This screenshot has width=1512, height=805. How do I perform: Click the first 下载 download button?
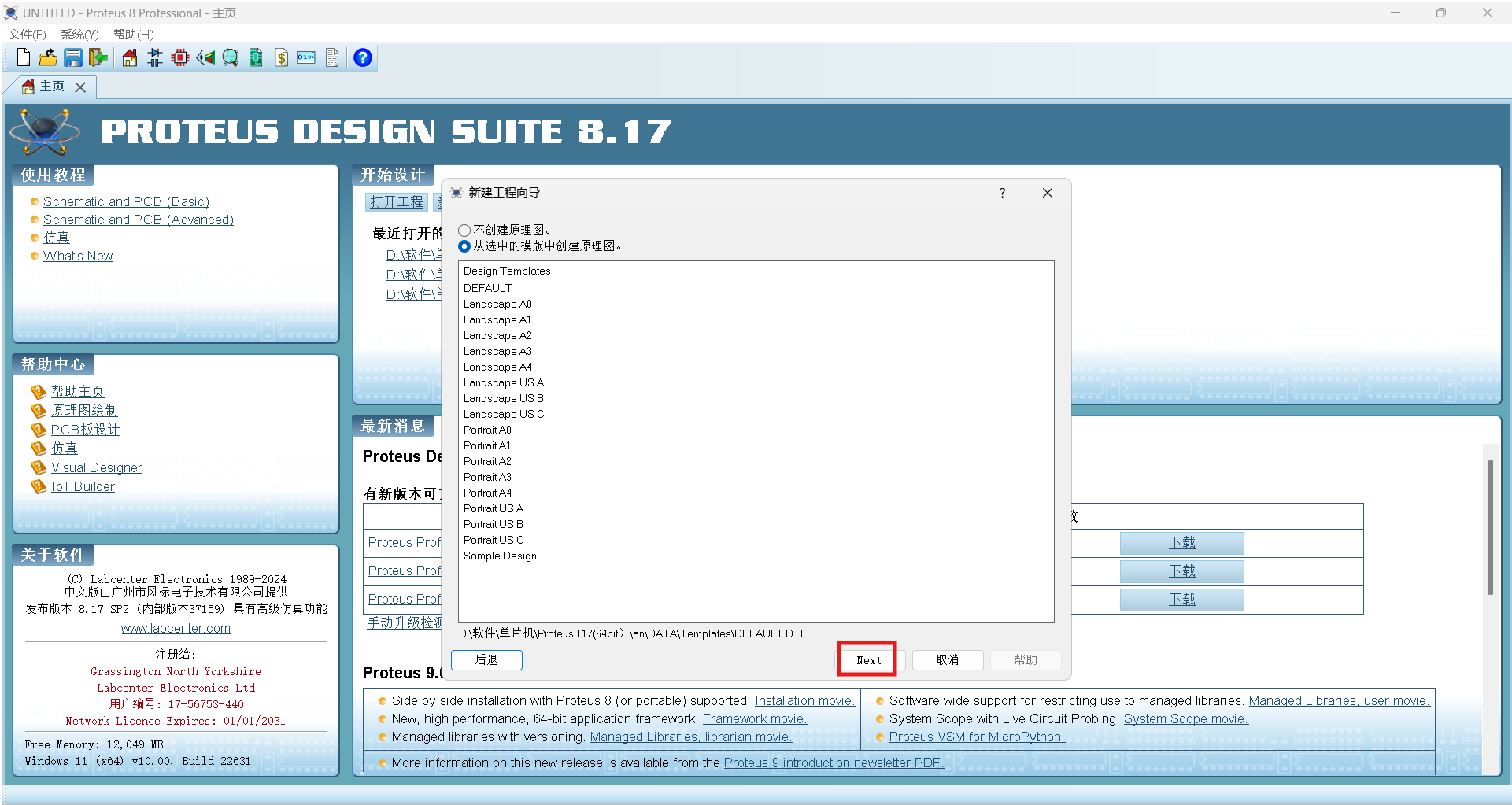pos(1181,543)
